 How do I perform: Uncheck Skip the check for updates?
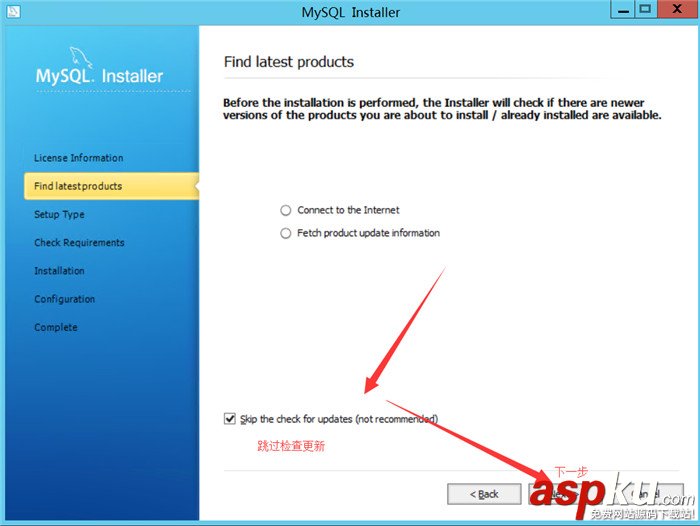(230, 419)
